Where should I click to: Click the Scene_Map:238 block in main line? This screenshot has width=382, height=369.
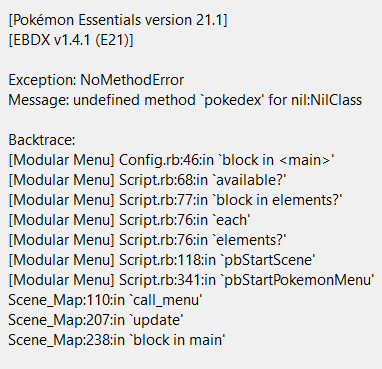[x=117, y=340]
